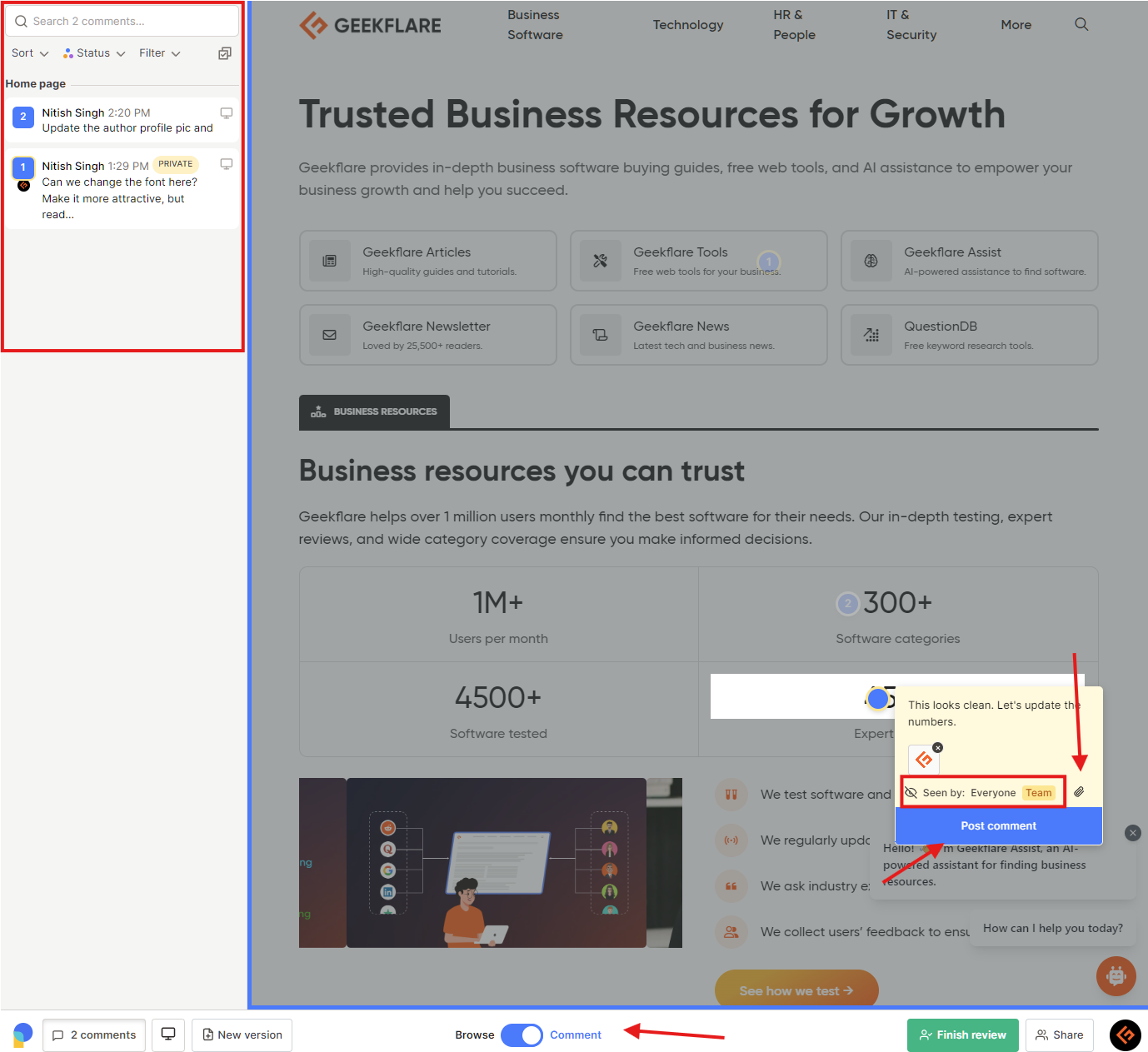Click the quote icon beside We ask industry

pos(731,886)
